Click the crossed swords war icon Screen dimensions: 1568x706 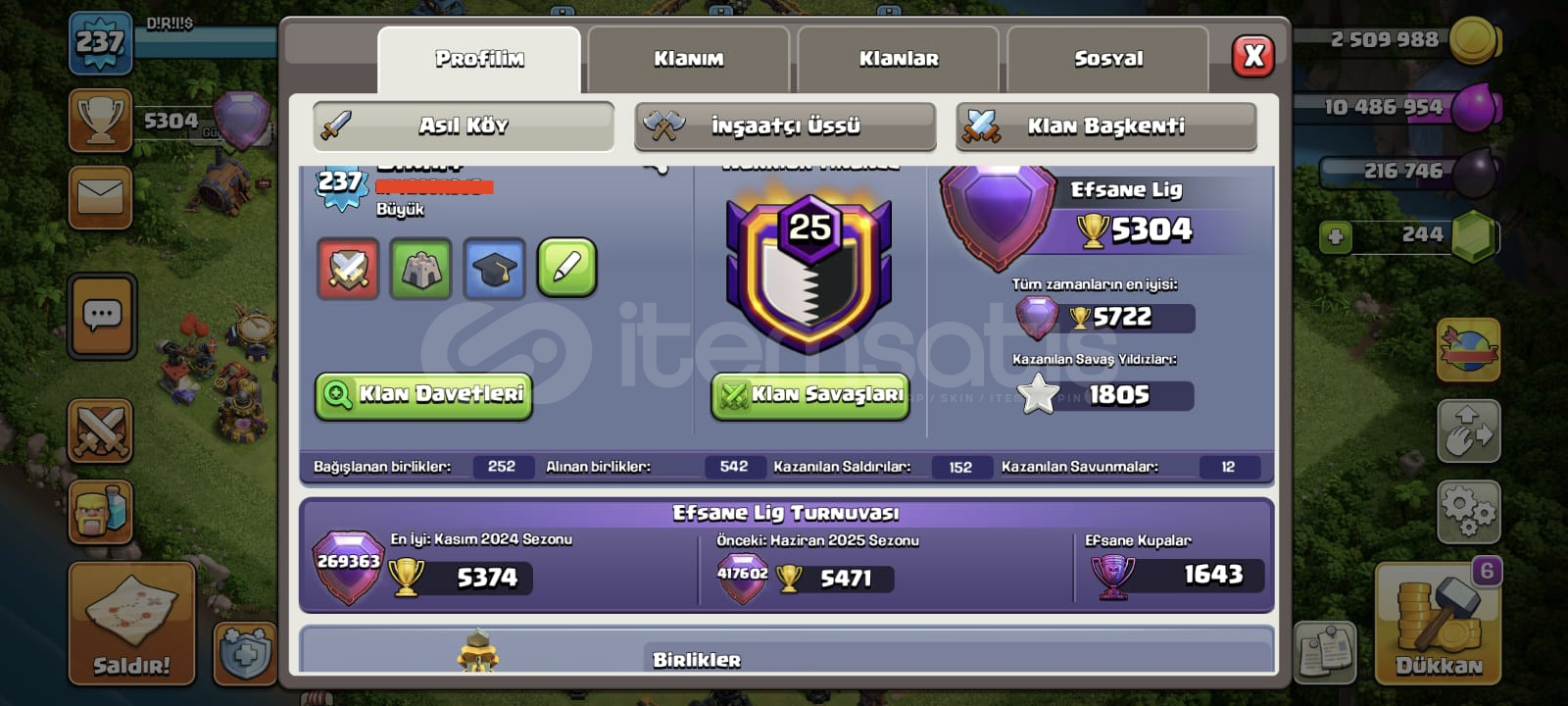(101, 431)
